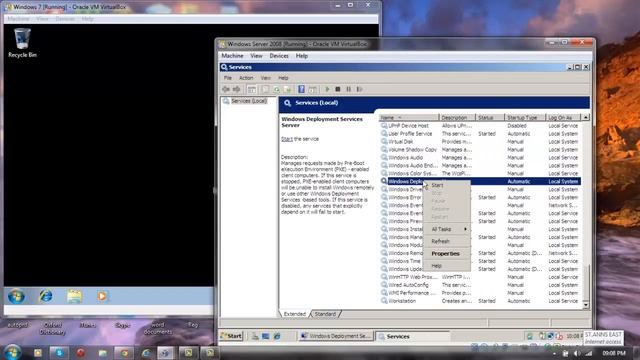Click the Windows 7 VM Start orb
The image size is (640, 360).
coord(16,296)
